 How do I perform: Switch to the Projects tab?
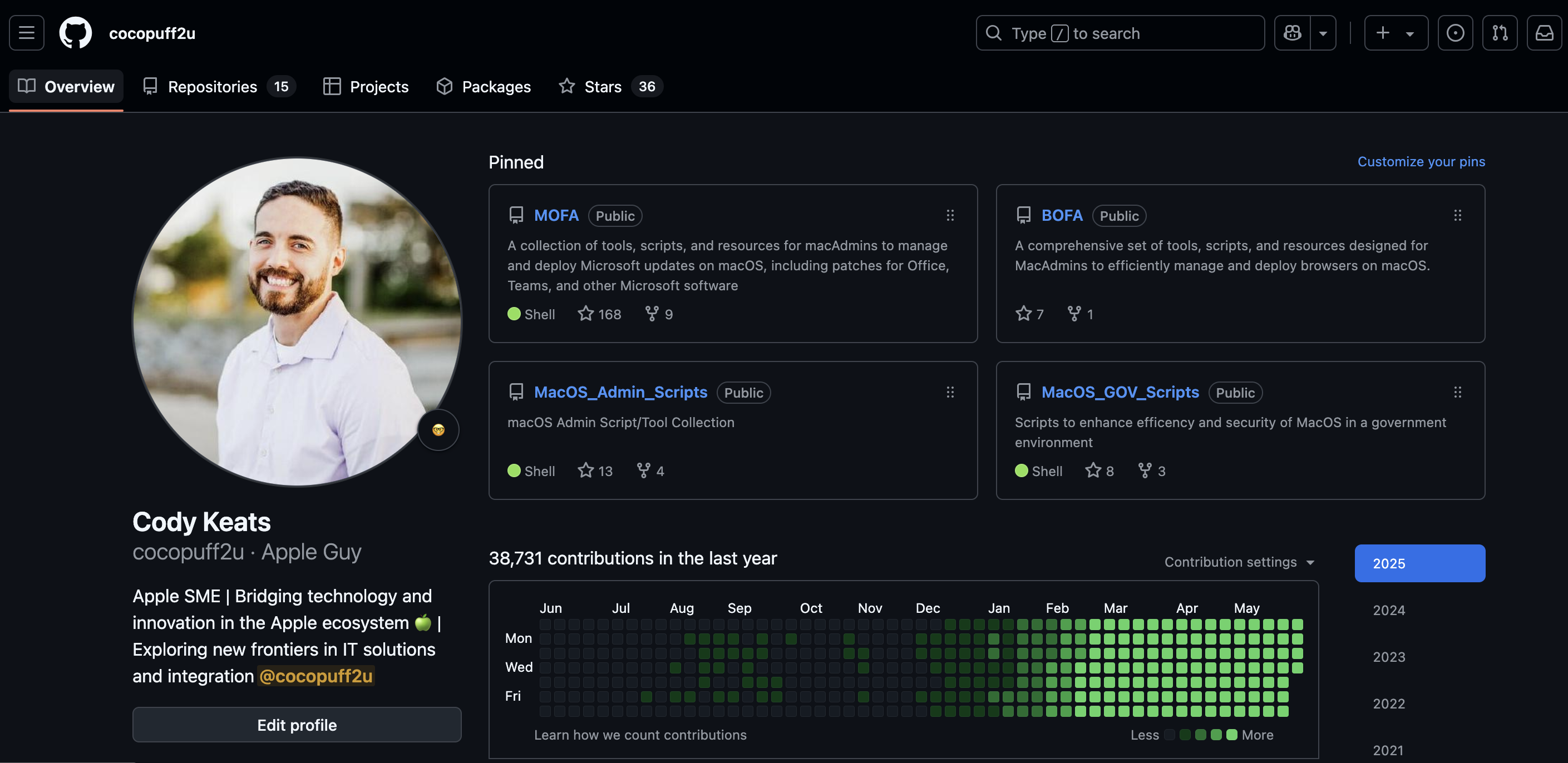[x=366, y=86]
